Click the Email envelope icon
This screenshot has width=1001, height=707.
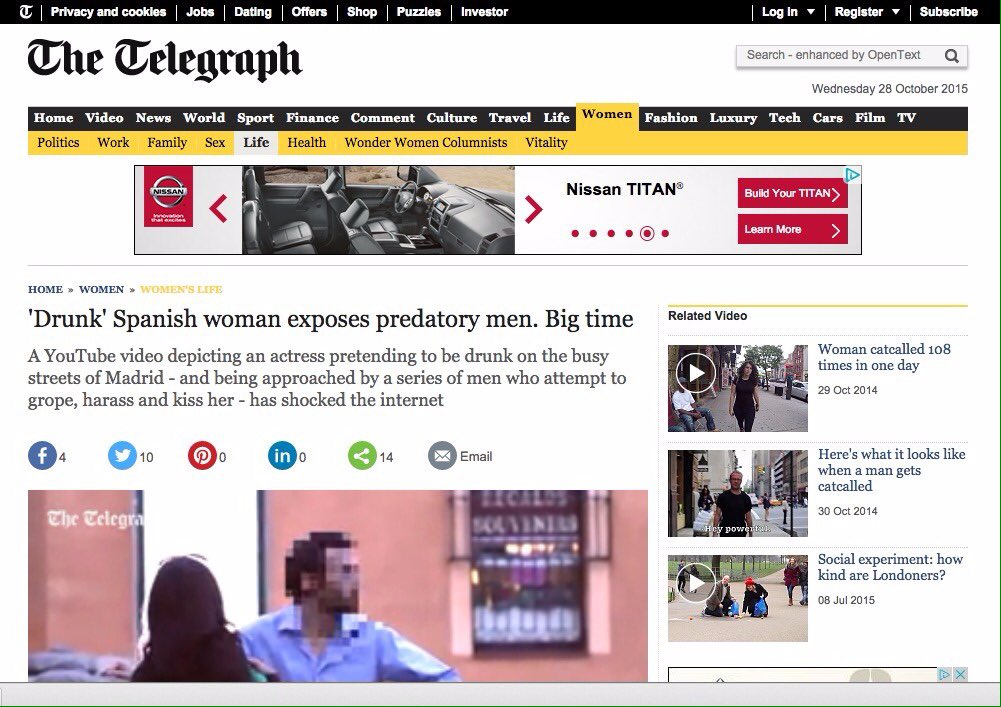pos(442,456)
